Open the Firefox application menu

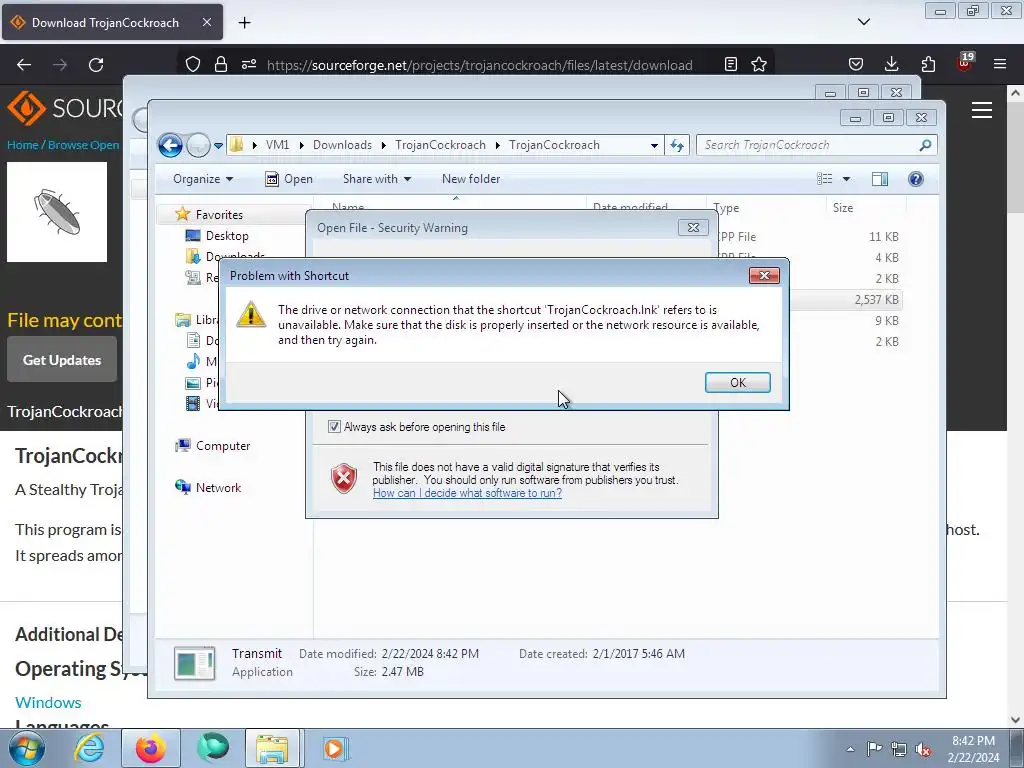(1000, 64)
